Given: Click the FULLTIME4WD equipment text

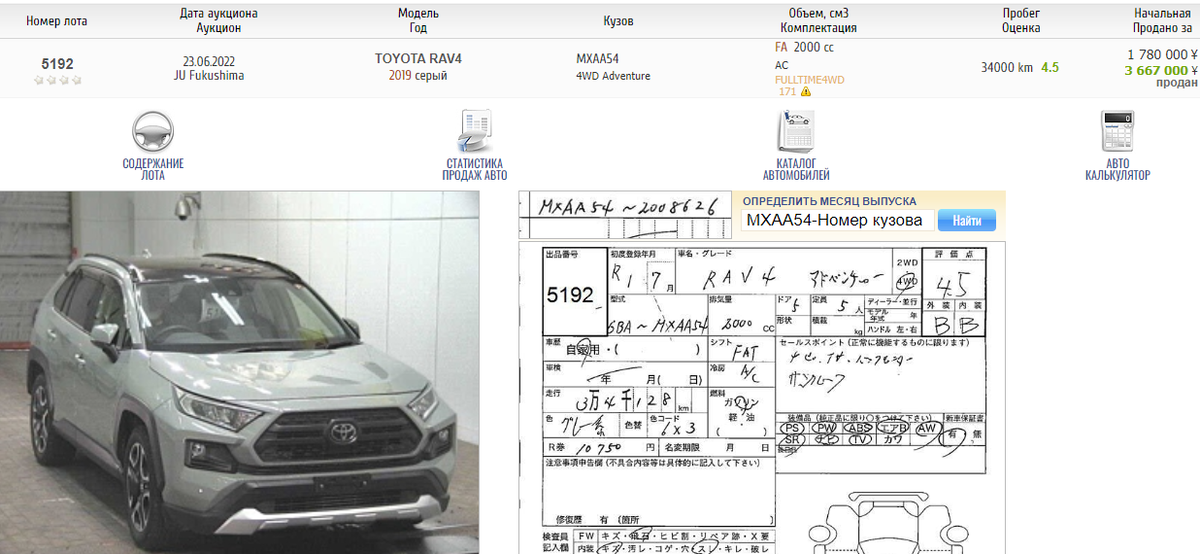Looking at the screenshot, I should (x=809, y=79).
